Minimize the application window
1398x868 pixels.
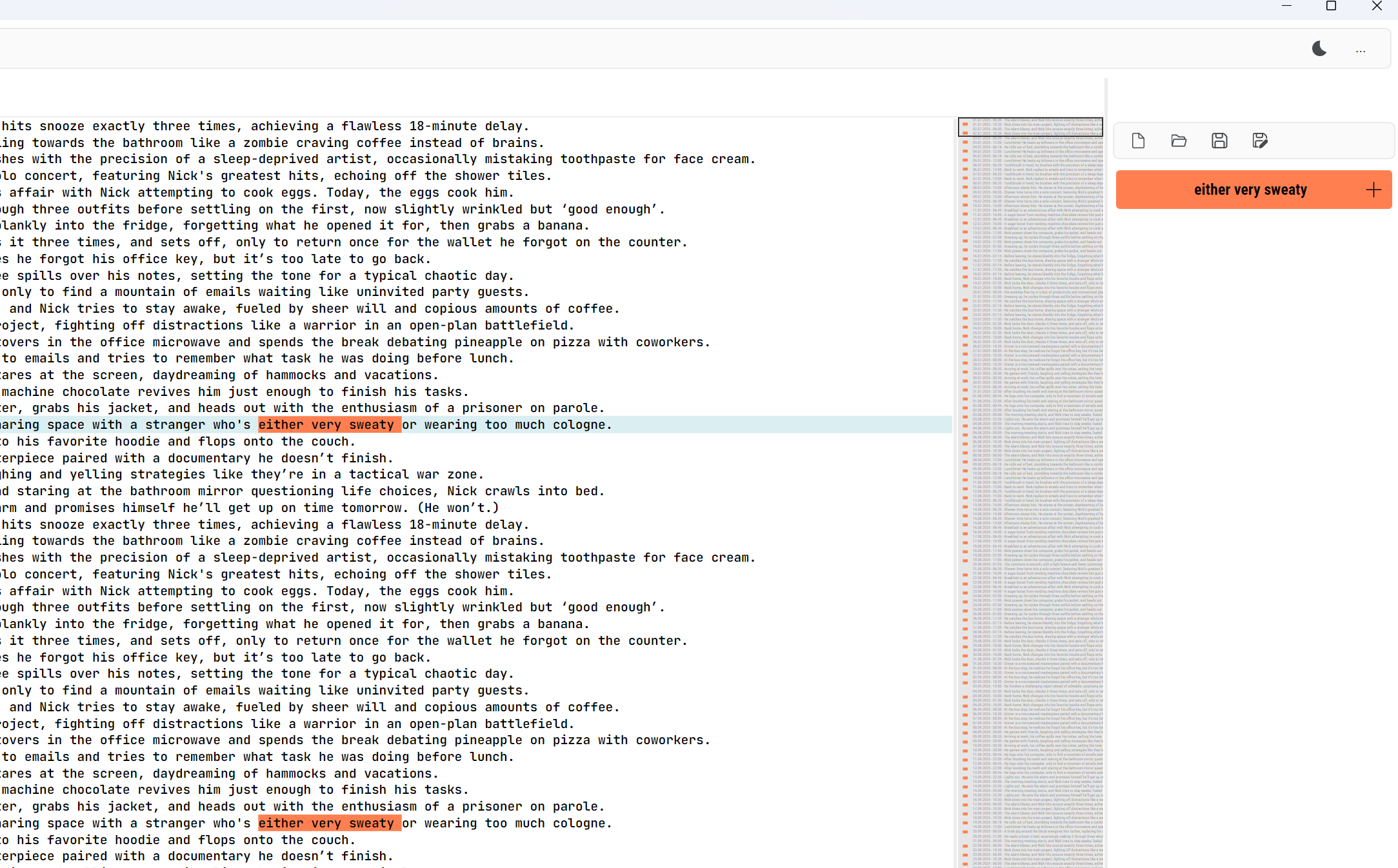pos(1286,6)
